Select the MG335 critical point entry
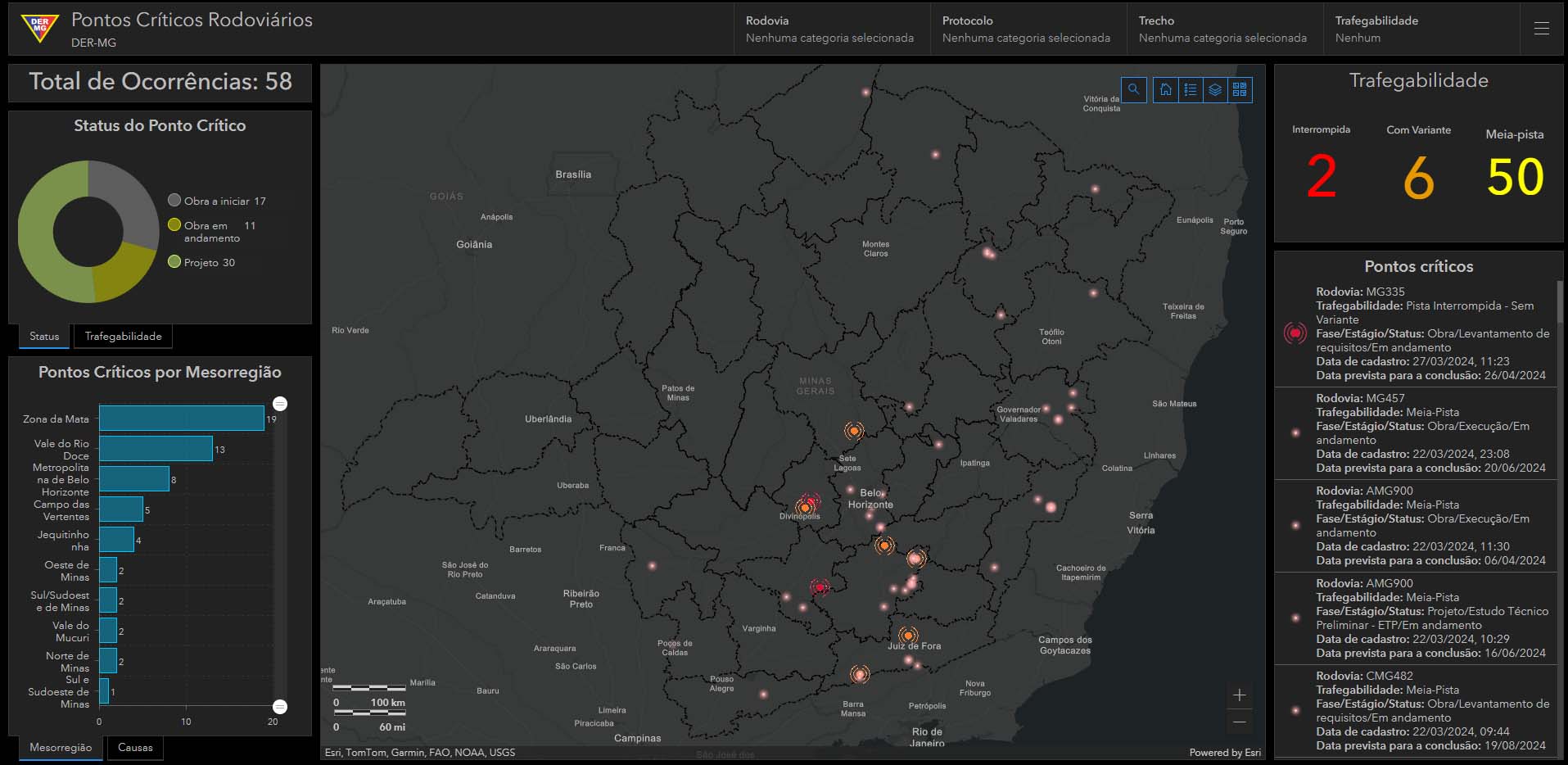This screenshot has width=1568, height=765. [x=1419, y=333]
